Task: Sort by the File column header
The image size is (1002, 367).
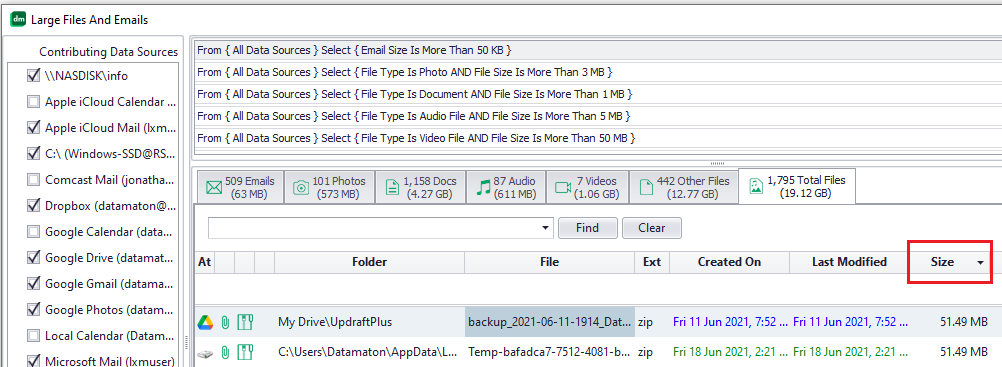Action: [x=549, y=262]
